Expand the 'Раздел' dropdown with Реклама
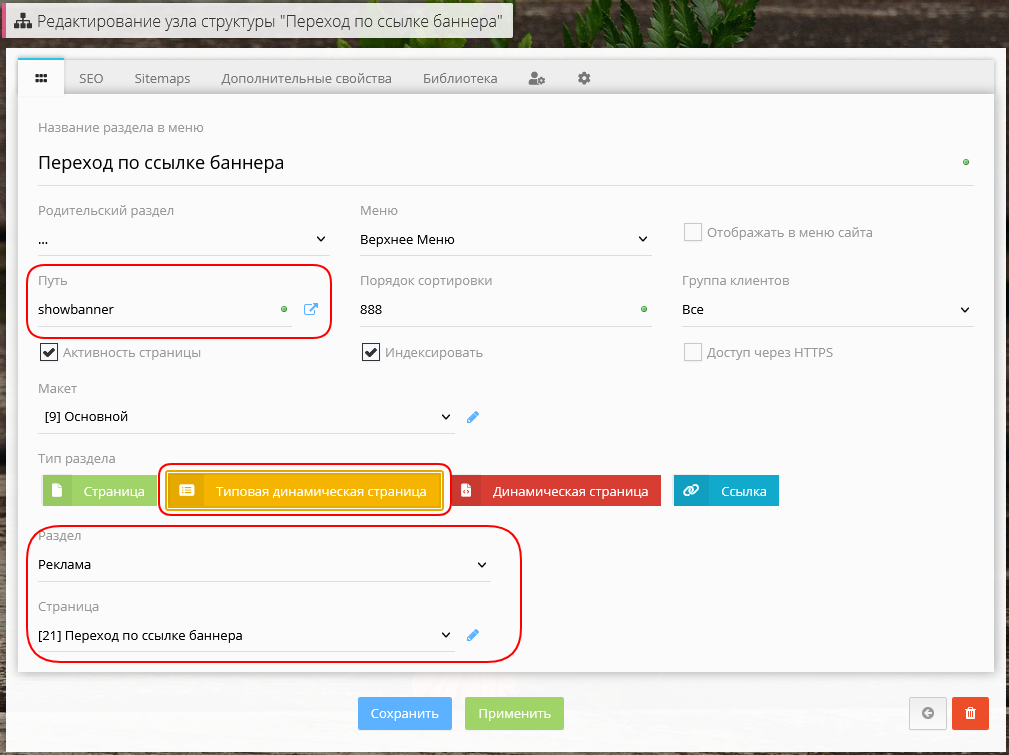 point(264,565)
